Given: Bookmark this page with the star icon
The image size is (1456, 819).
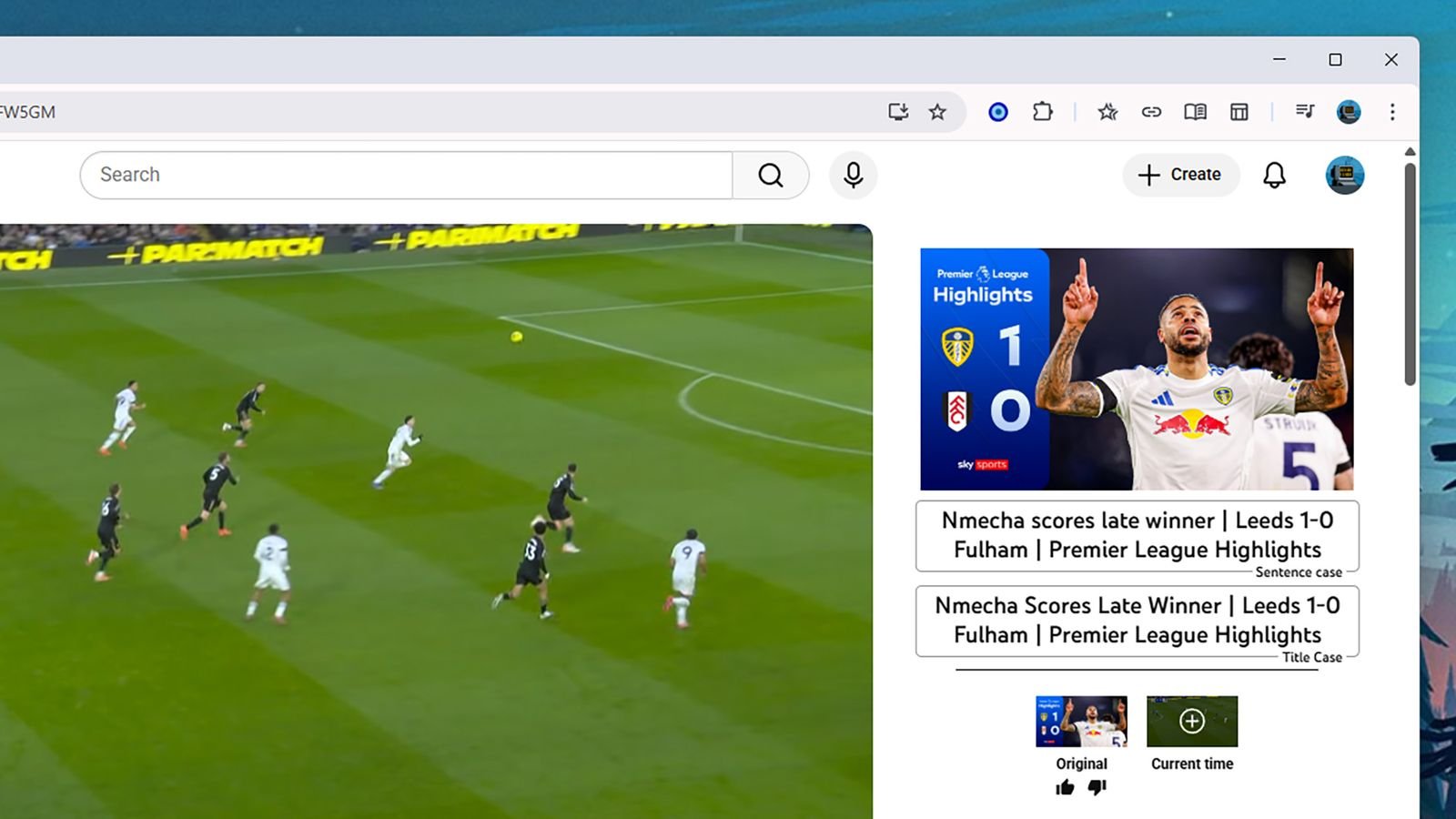Looking at the screenshot, I should pyautogui.click(x=937, y=112).
